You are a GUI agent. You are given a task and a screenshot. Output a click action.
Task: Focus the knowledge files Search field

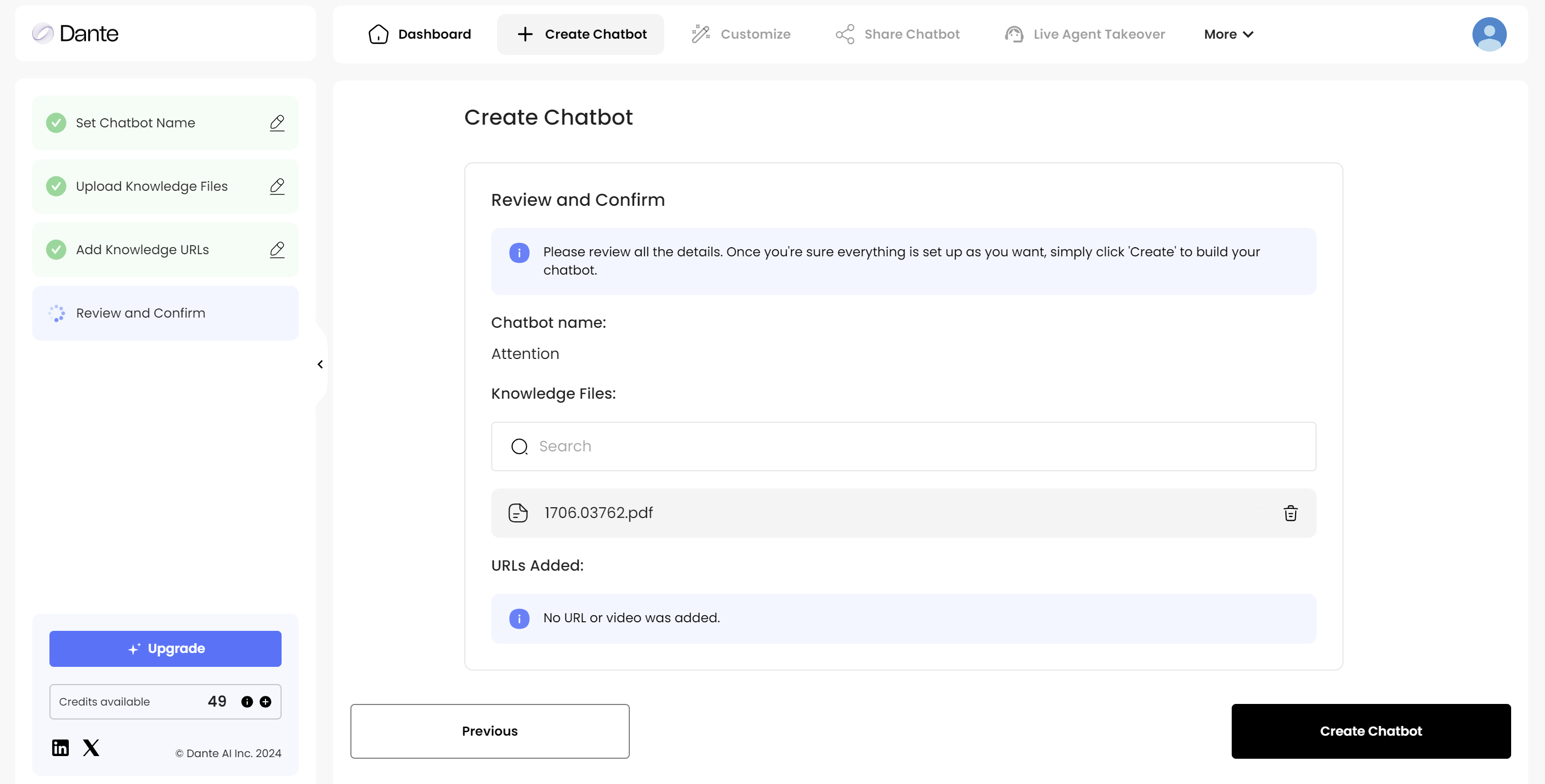(x=903, y=447)
